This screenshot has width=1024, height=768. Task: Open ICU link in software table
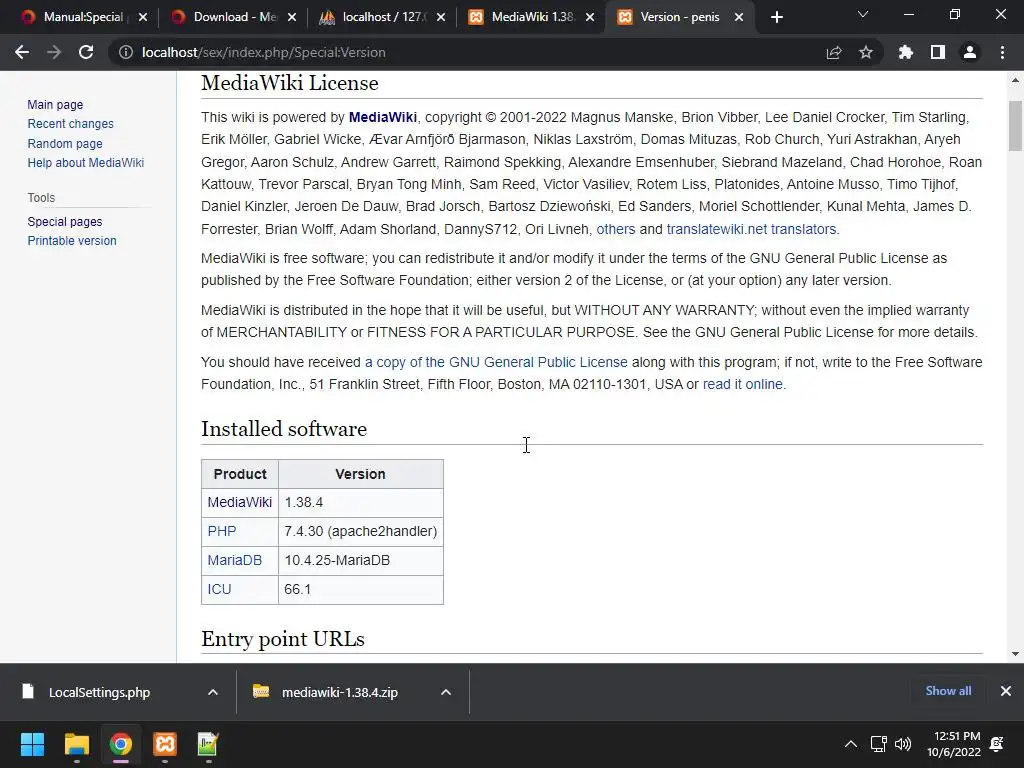[x=219, y=589]
